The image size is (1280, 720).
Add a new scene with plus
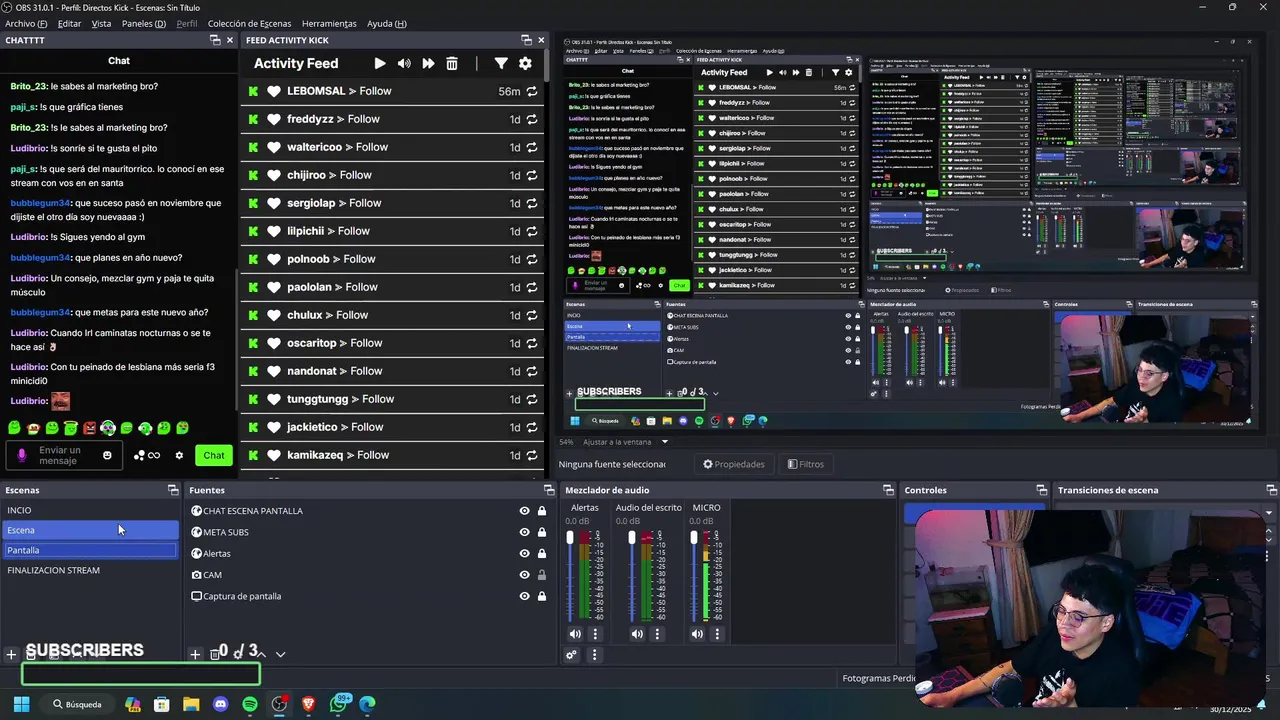[11, 654]
